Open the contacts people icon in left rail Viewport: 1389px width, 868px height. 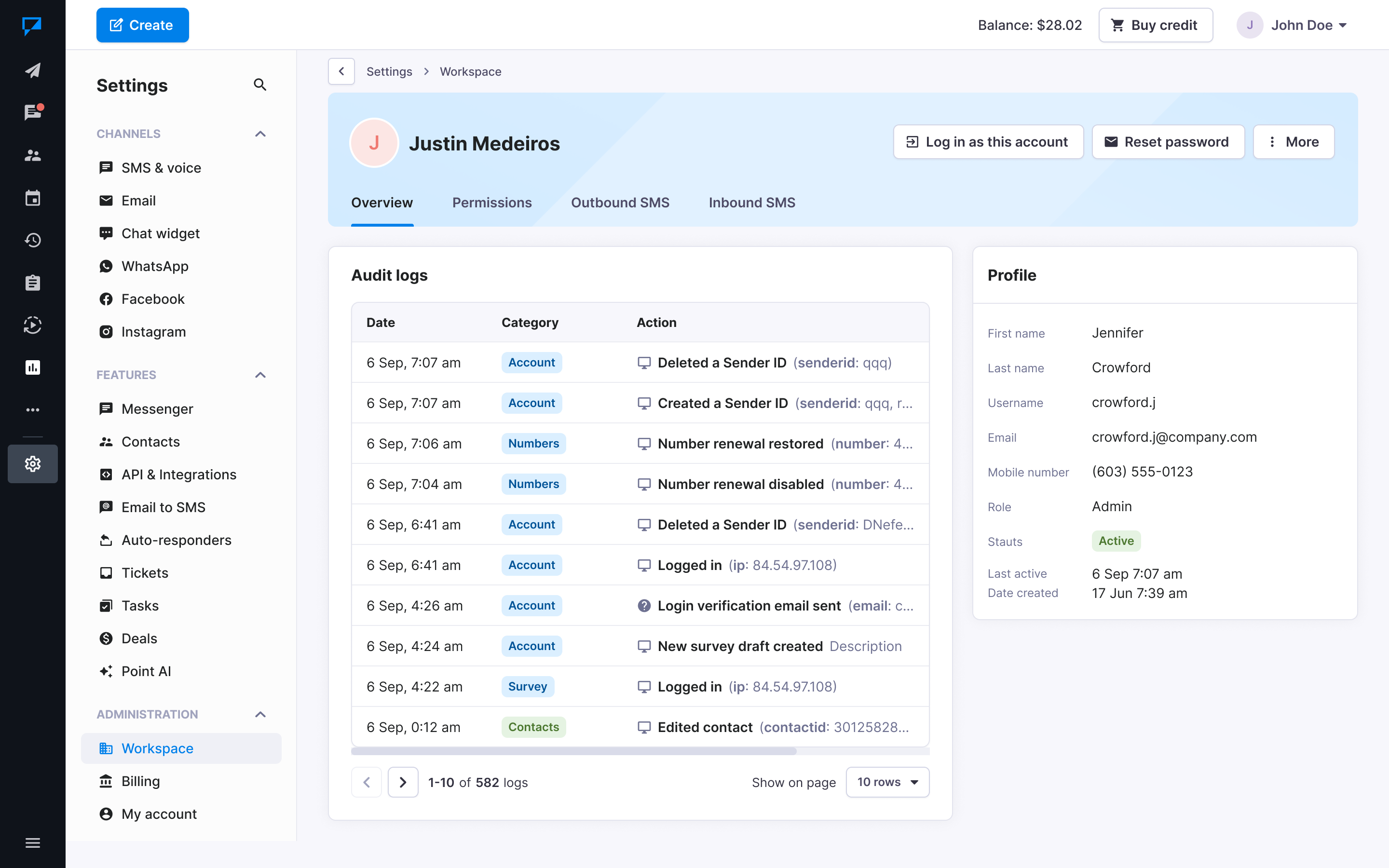click(x=33, y=155)
